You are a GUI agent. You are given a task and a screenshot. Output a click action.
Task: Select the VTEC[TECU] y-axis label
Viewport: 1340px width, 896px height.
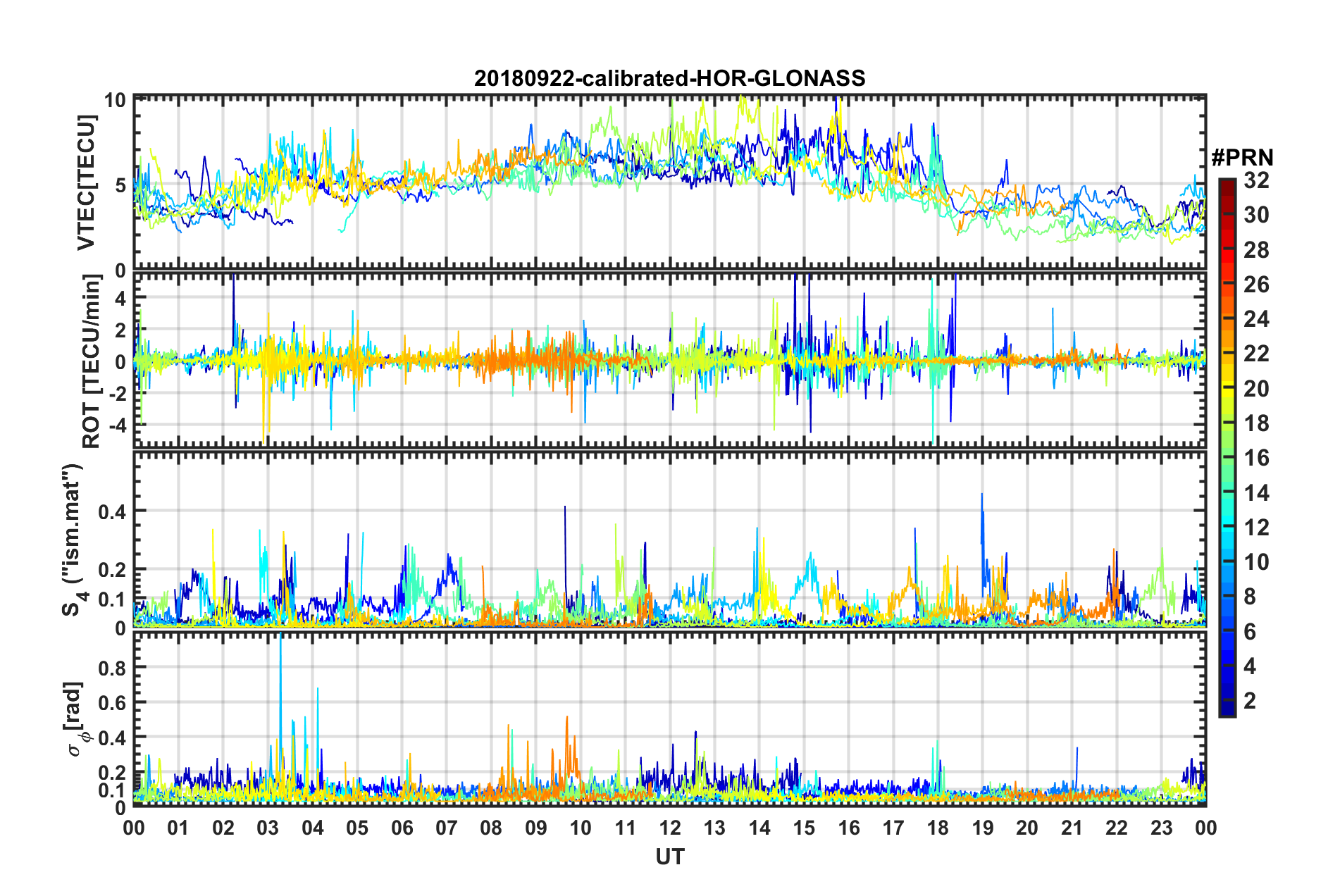tap(86, 182)
